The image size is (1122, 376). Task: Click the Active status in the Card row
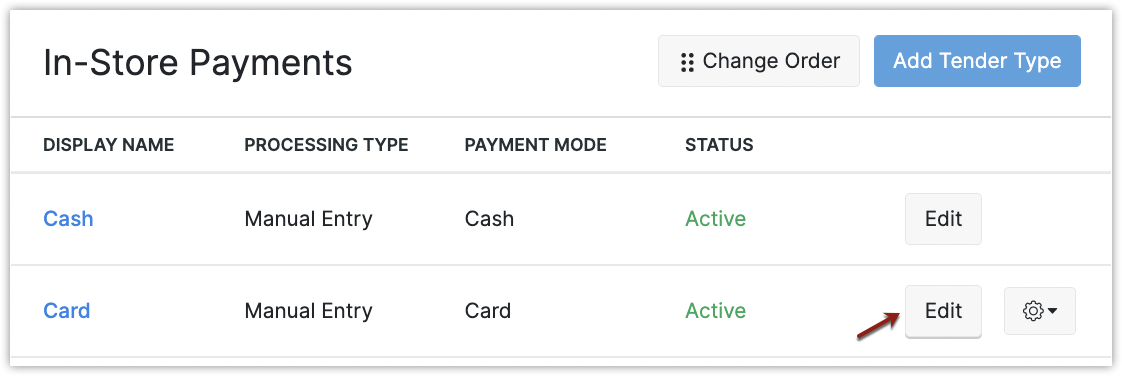(716, 311)
